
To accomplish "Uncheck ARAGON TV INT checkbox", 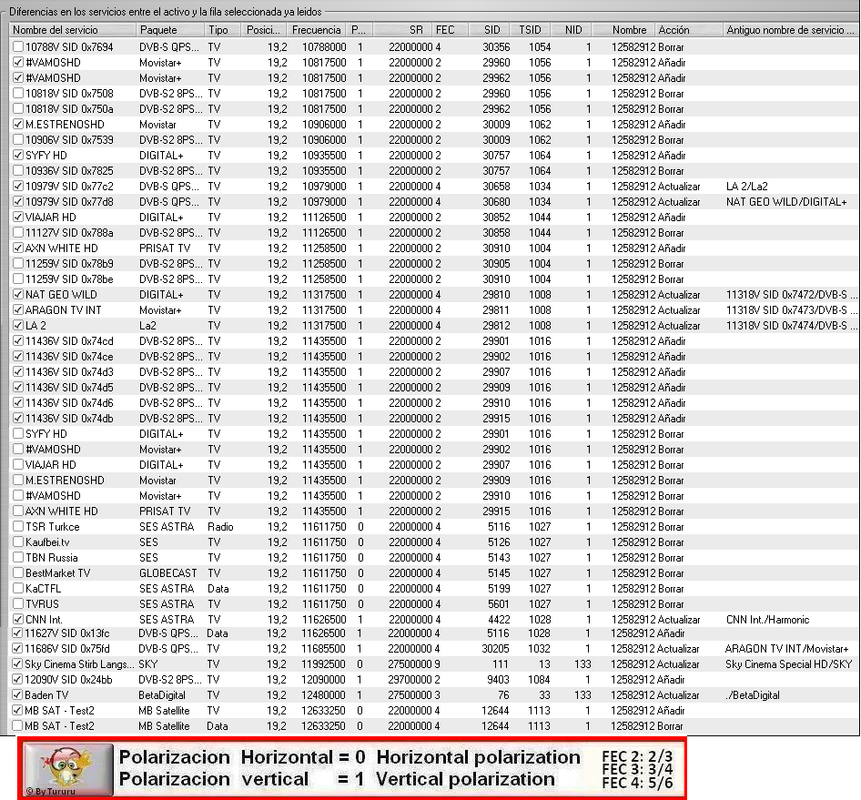I will 18,310.
